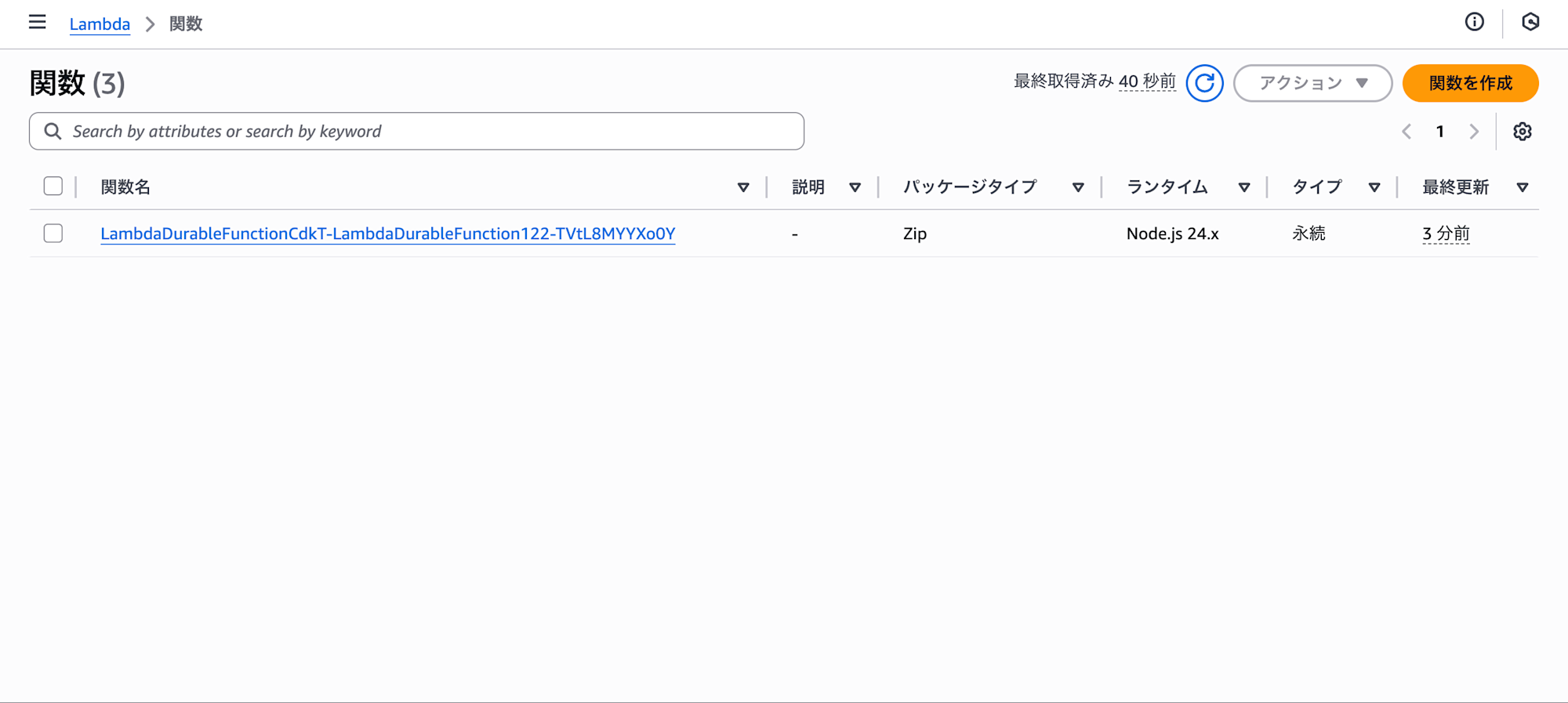Go to next page of functions
Viewport: 1568px width, 703px height.
[x=1474, y=132]
